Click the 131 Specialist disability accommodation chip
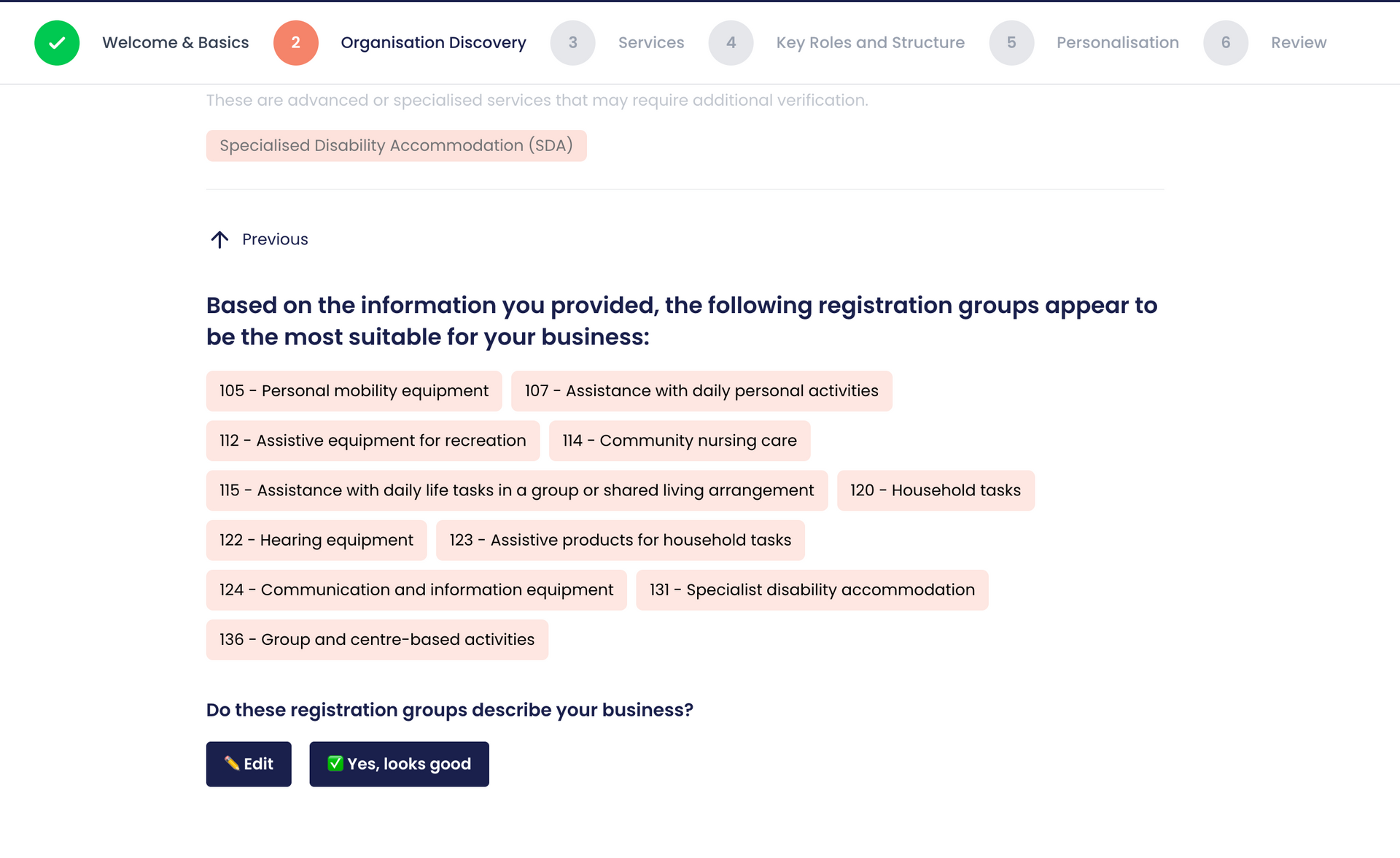Viewport: 1400px width, 858px height. pyautogui.click(x=812, y=590)
